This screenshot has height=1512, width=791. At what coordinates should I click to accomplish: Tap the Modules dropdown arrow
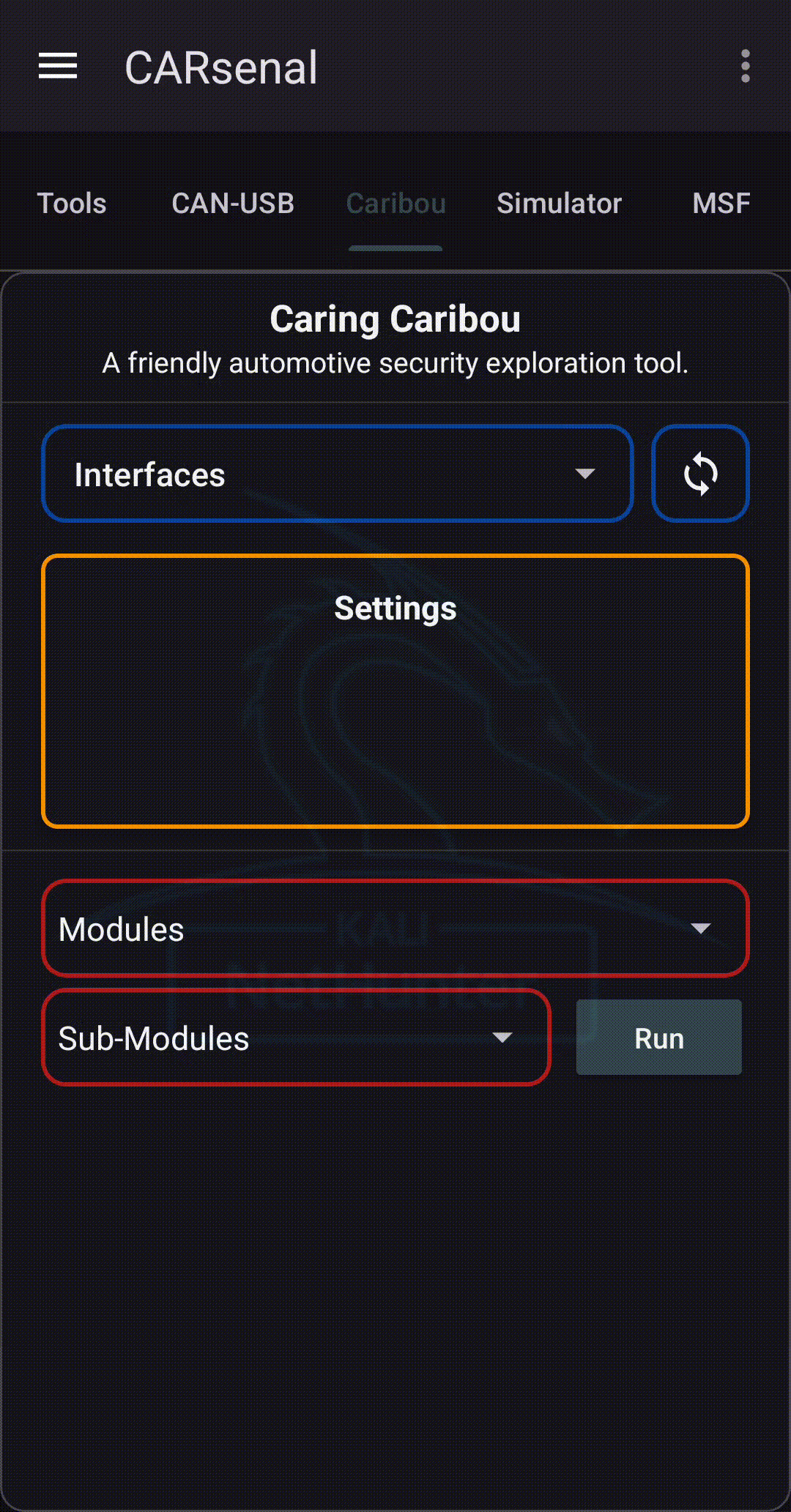point(700,928)
